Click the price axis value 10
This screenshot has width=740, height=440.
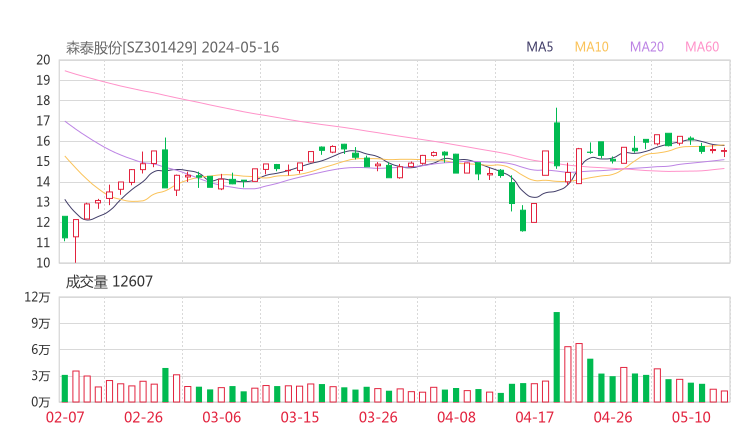[43, 263]
